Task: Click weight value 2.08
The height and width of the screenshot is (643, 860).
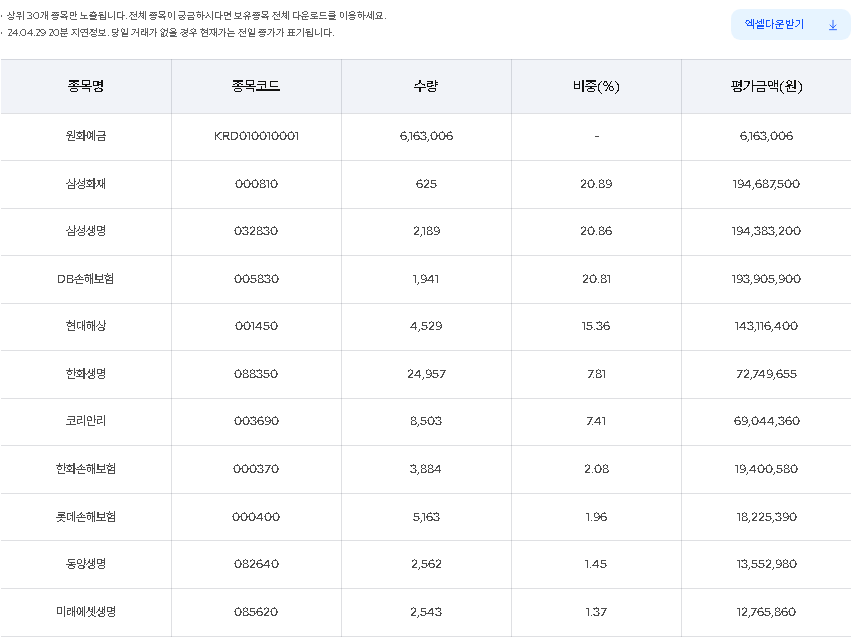Action: coord(596,469)
